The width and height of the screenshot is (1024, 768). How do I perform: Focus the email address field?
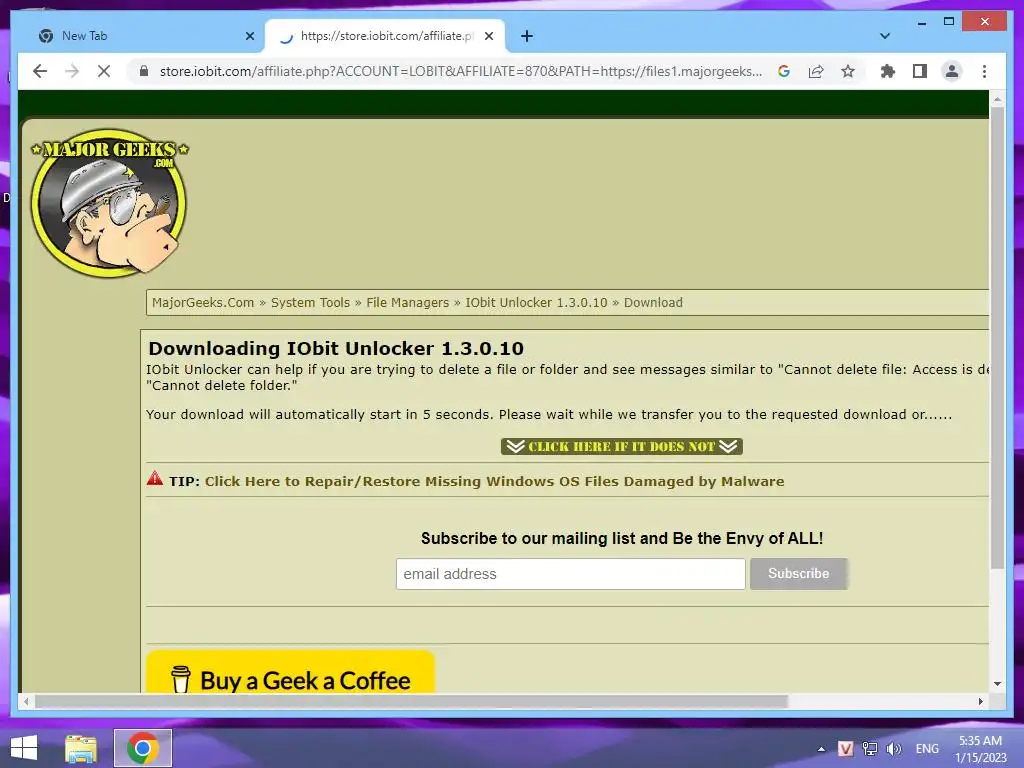(570, 574)
